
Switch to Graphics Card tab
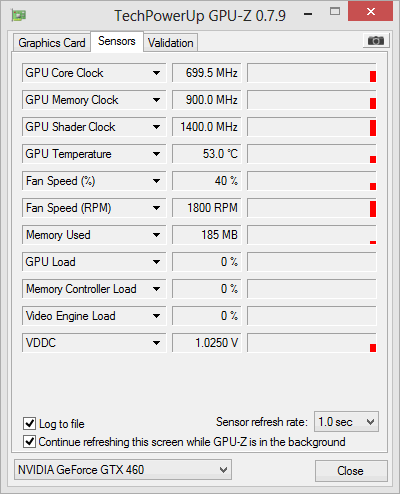tap(52, 43)
